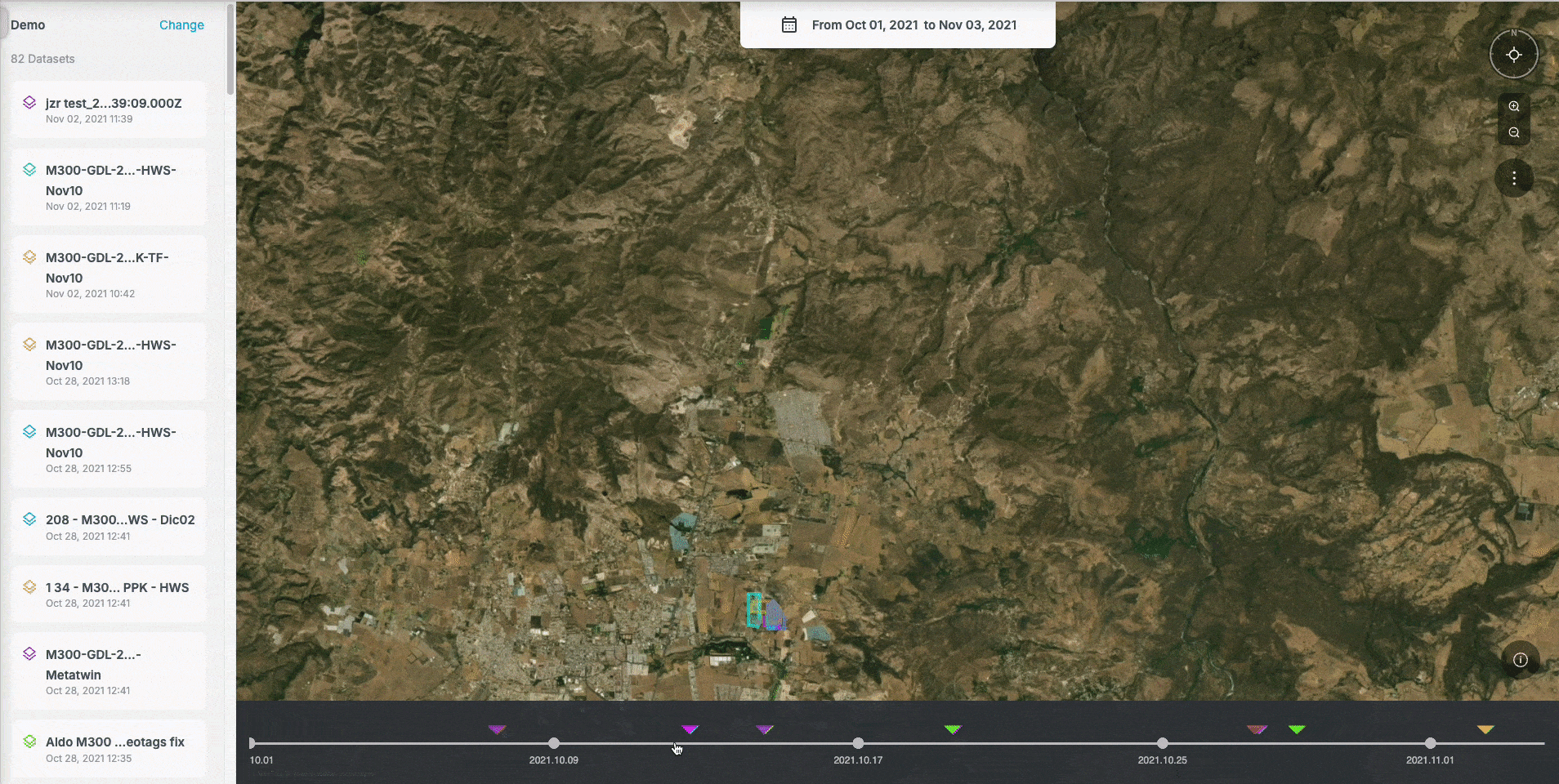Screen dimensions: 1559x784
Task: Click the dataset list scrollbar
Action: pos(230,49)
